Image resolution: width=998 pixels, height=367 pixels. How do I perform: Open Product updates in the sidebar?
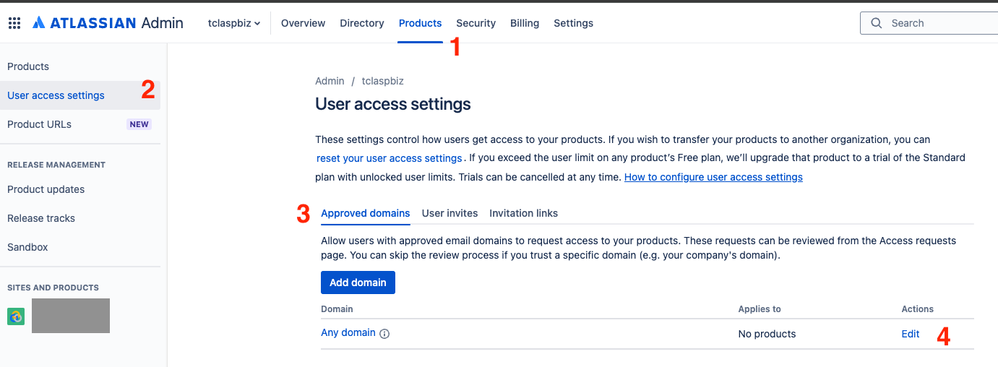click(46, 190)
